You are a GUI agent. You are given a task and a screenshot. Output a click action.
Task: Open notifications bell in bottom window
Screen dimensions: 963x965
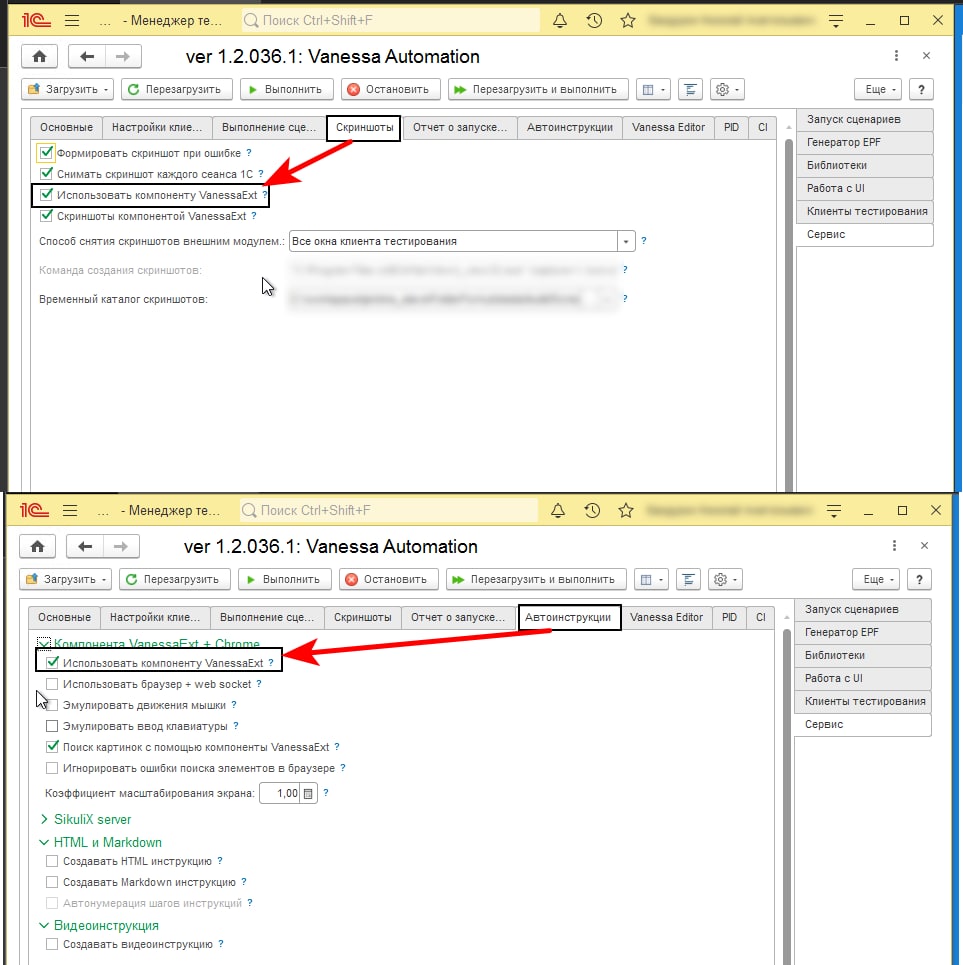[x=557, y=510]
